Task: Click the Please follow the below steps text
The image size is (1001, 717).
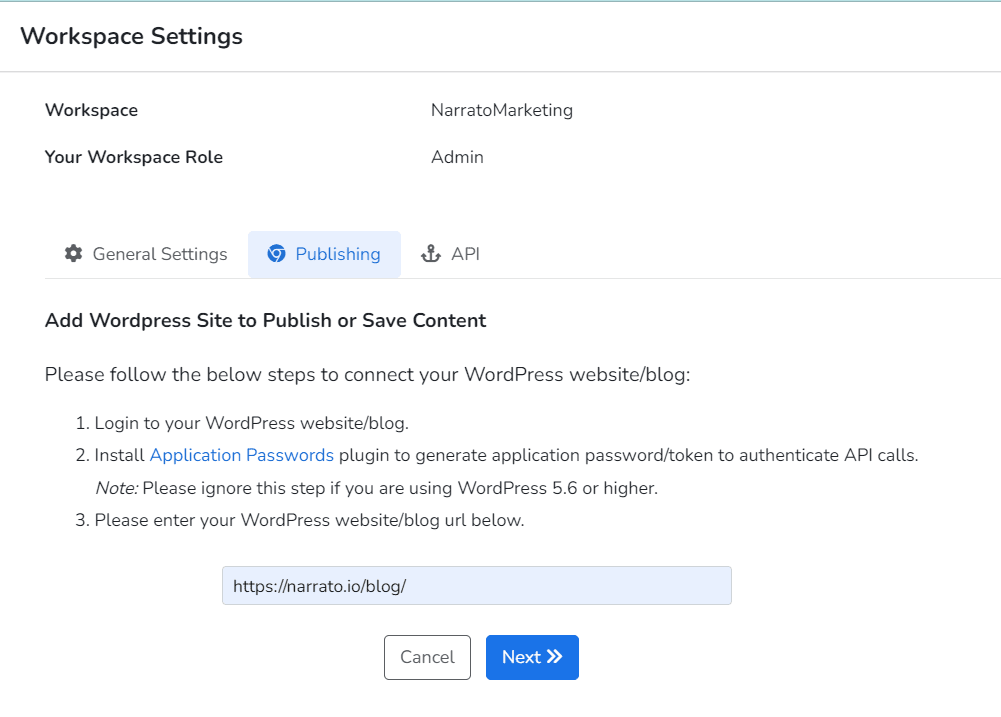Action: [367, 374]
